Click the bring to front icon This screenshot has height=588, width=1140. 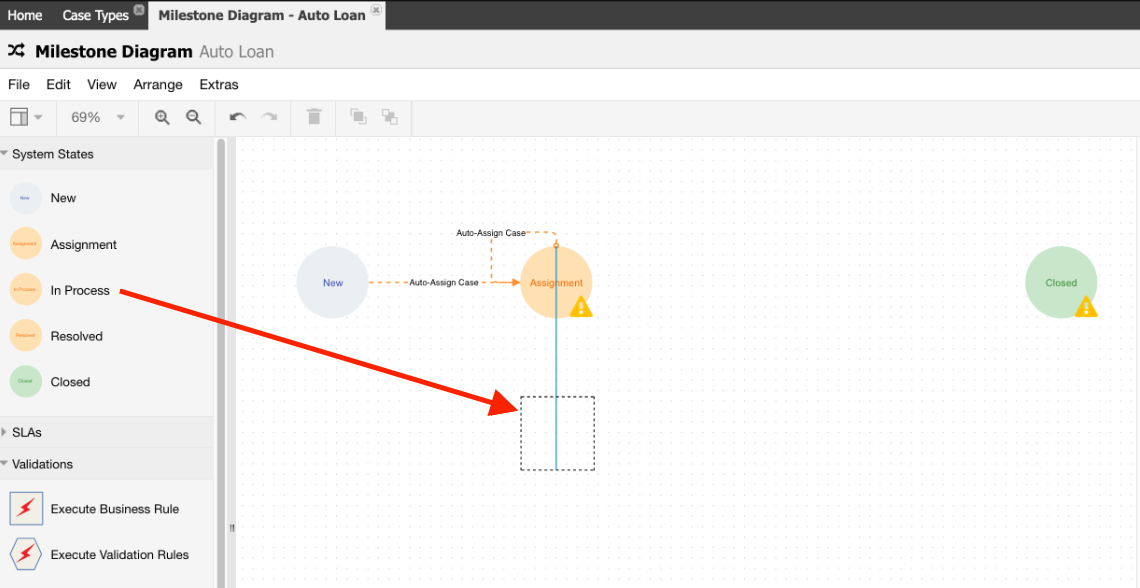click(x=358, y=116)
